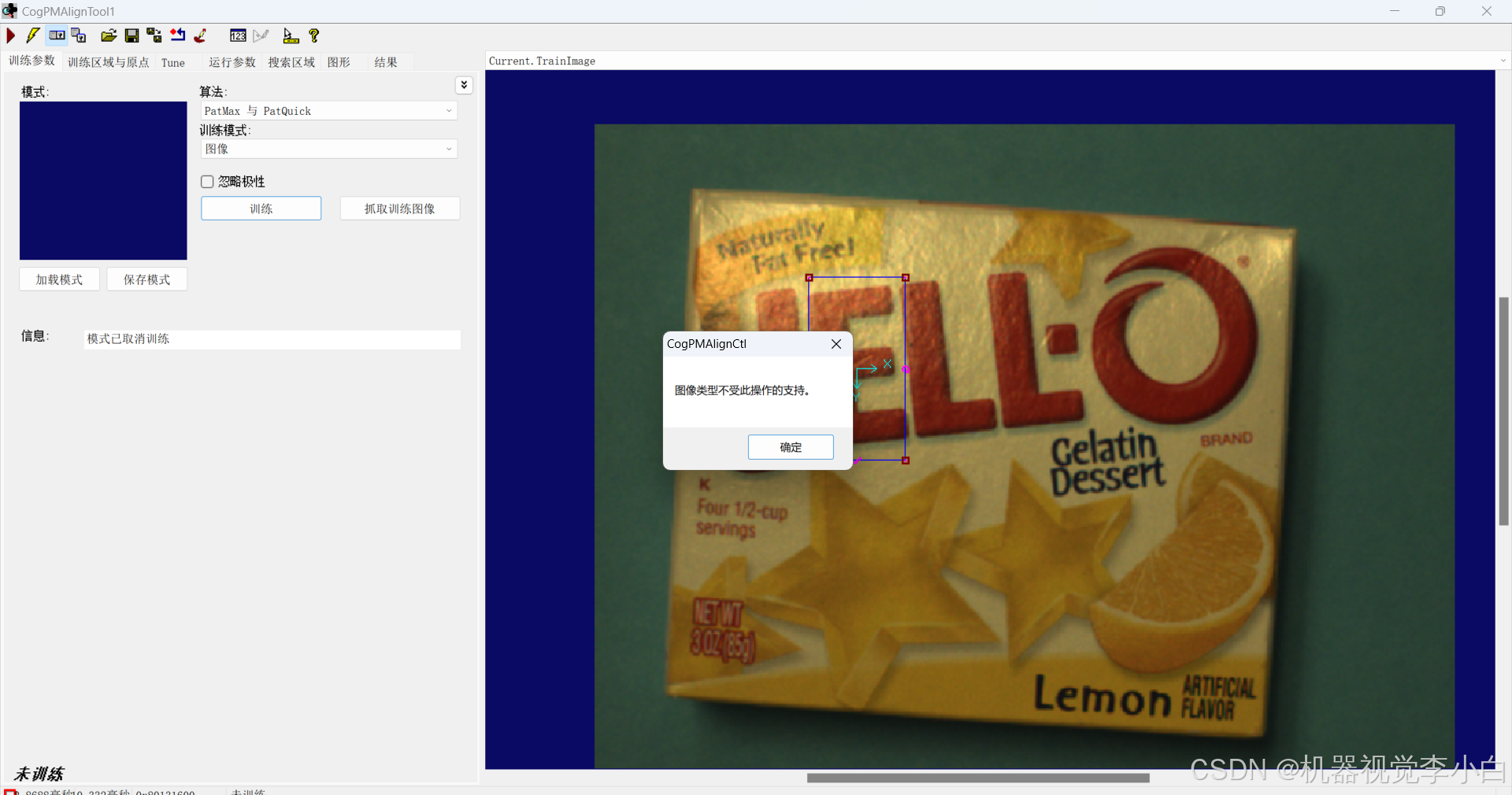Viewport: 1512px width, 795px height.
Task: Open the 训练模式 dropdown showing 图像
Action: [329, 149]
